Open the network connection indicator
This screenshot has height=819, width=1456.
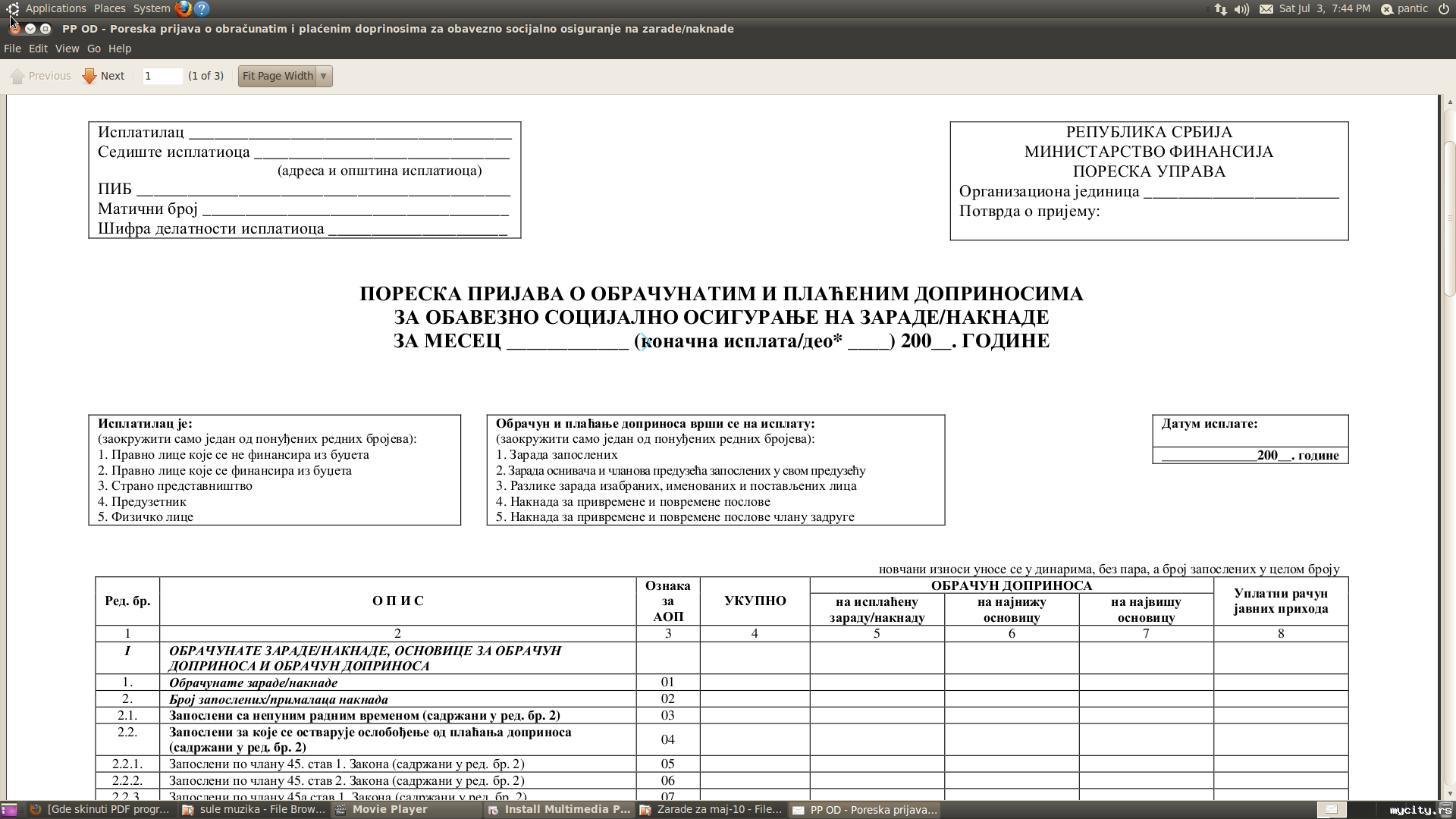[x=1220, y=9]
